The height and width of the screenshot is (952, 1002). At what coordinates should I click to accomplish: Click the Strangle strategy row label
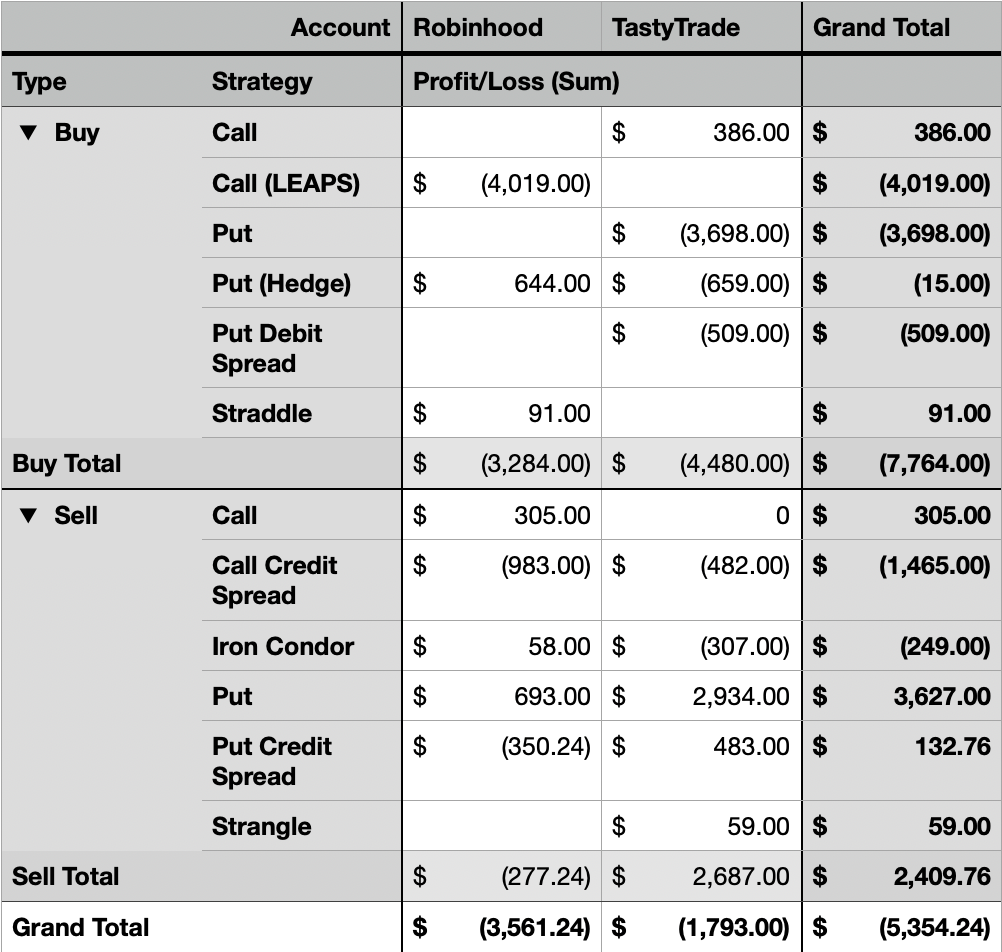(x=262, y=827)
